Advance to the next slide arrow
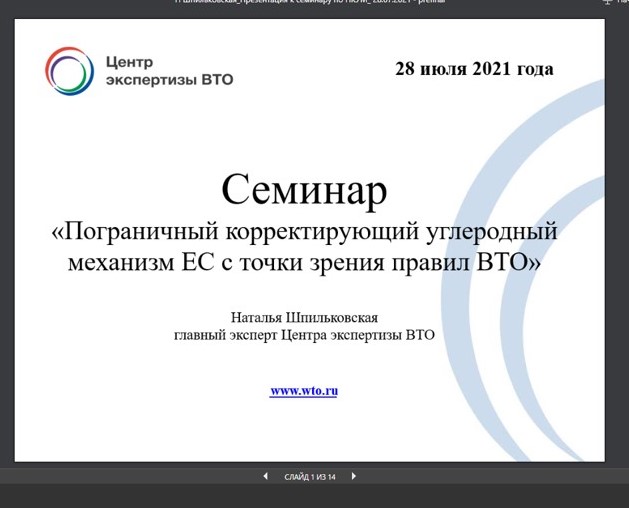This screenshot has height=508, width=629. point(353,476)
